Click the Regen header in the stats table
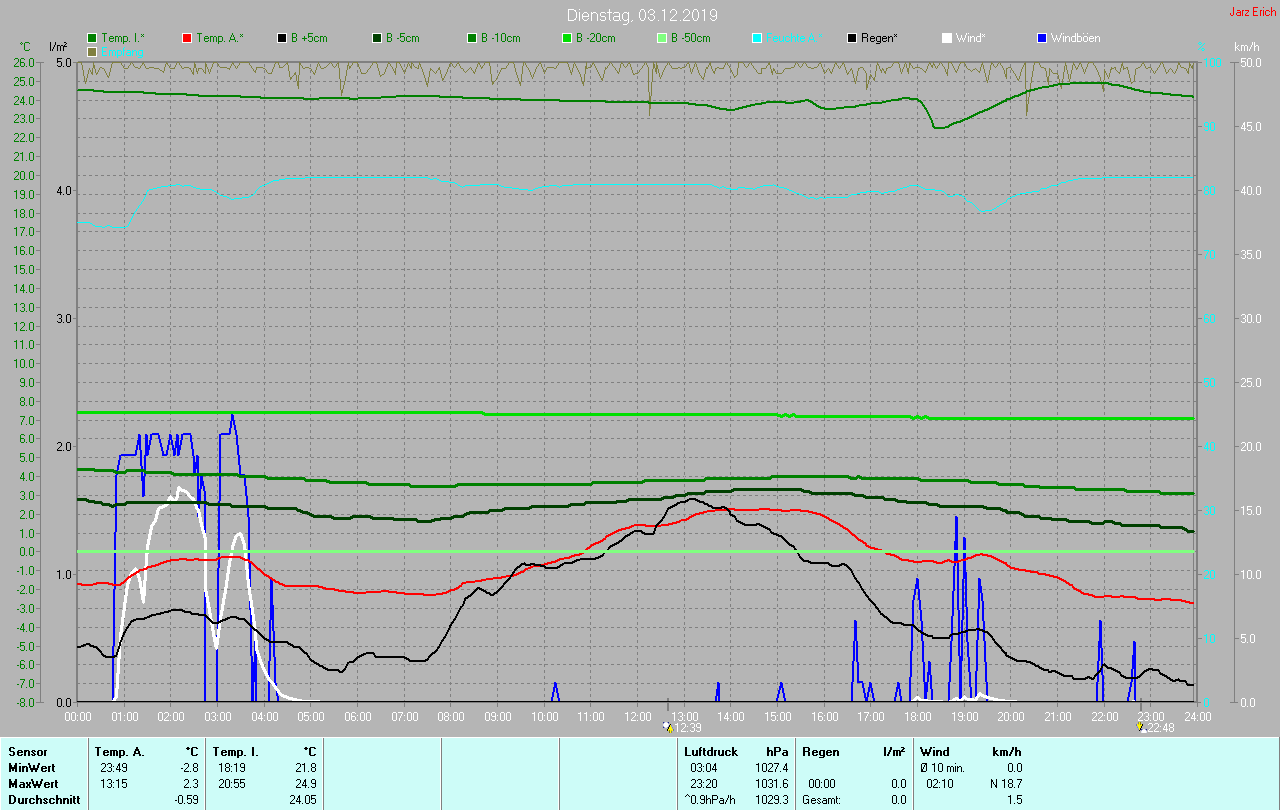 point(821,751)
